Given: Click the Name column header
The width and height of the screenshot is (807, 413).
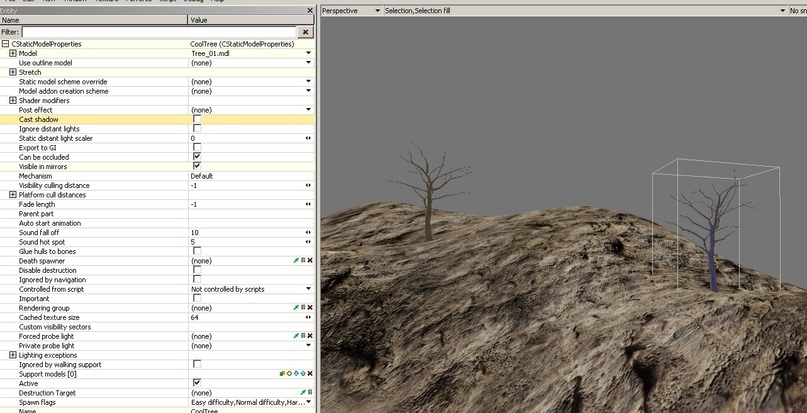Looking at the screenshot, I should 94,20.
